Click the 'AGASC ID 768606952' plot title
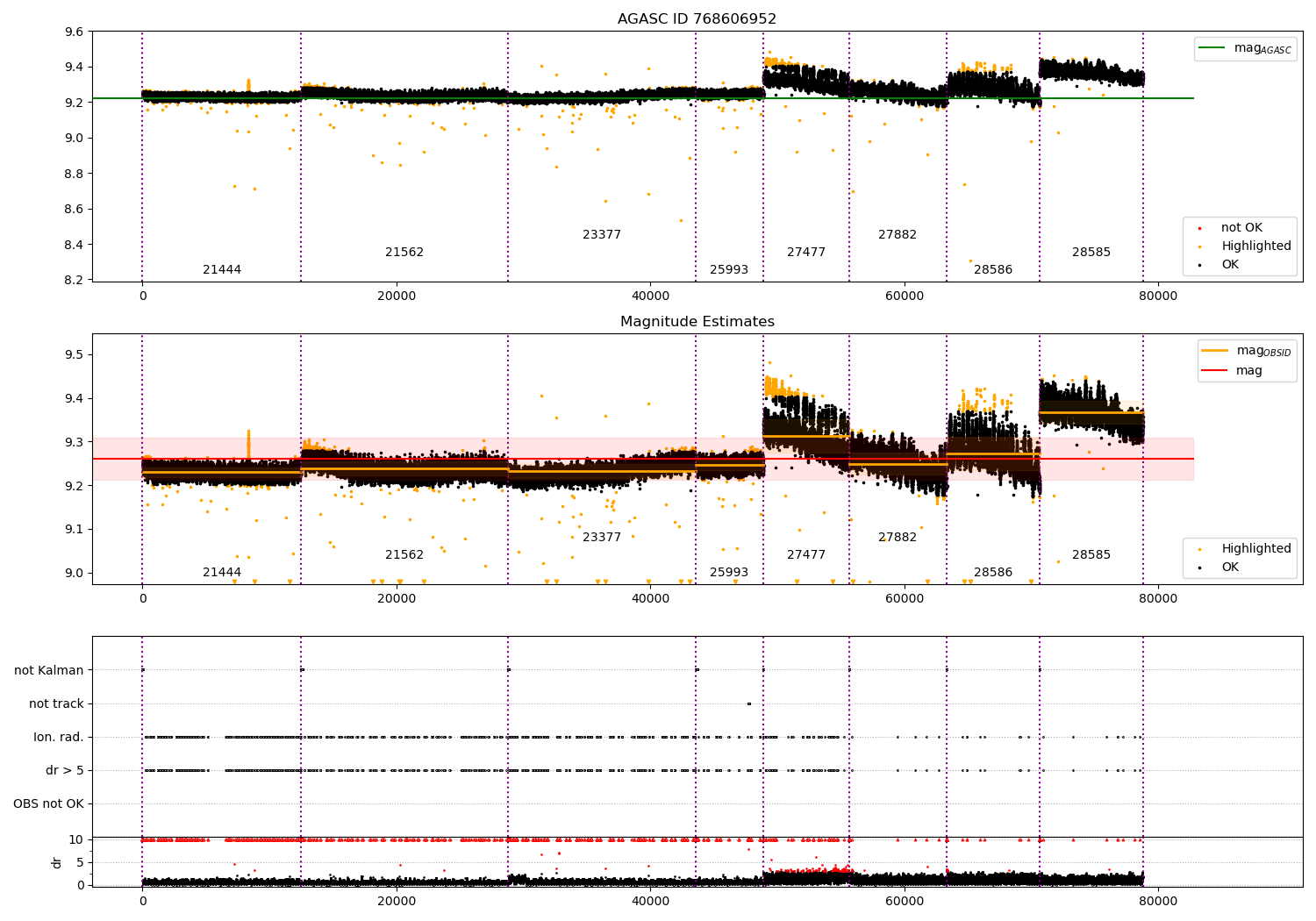This screenshot has width=1316, height=921. pyautogui.click(x=697, y=19)
